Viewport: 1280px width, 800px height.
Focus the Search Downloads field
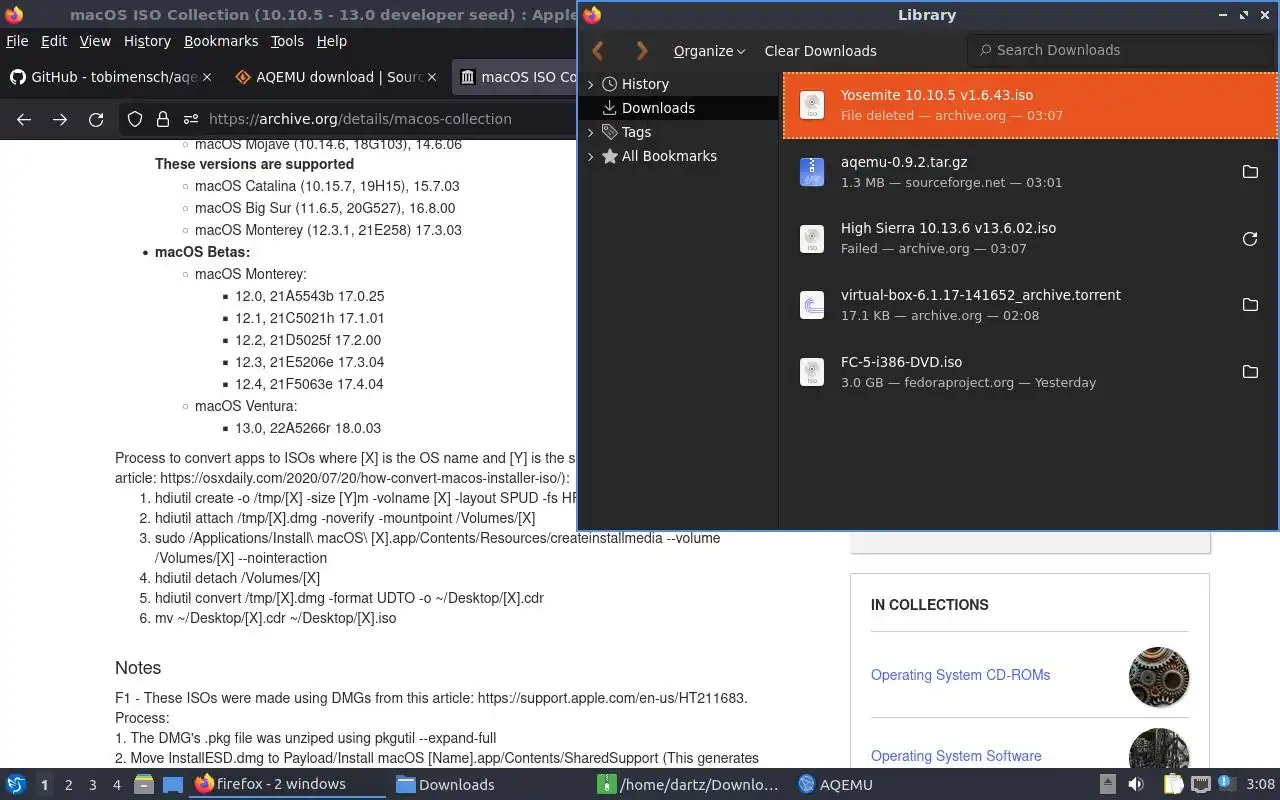(x=1120, y=50)
